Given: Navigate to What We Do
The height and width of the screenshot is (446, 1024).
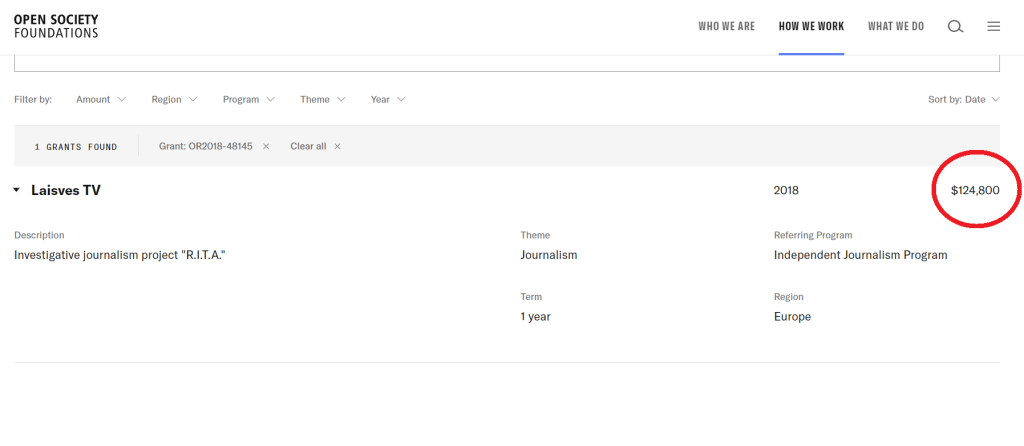Looking at the screenshot, I should (x=895, y=26).
